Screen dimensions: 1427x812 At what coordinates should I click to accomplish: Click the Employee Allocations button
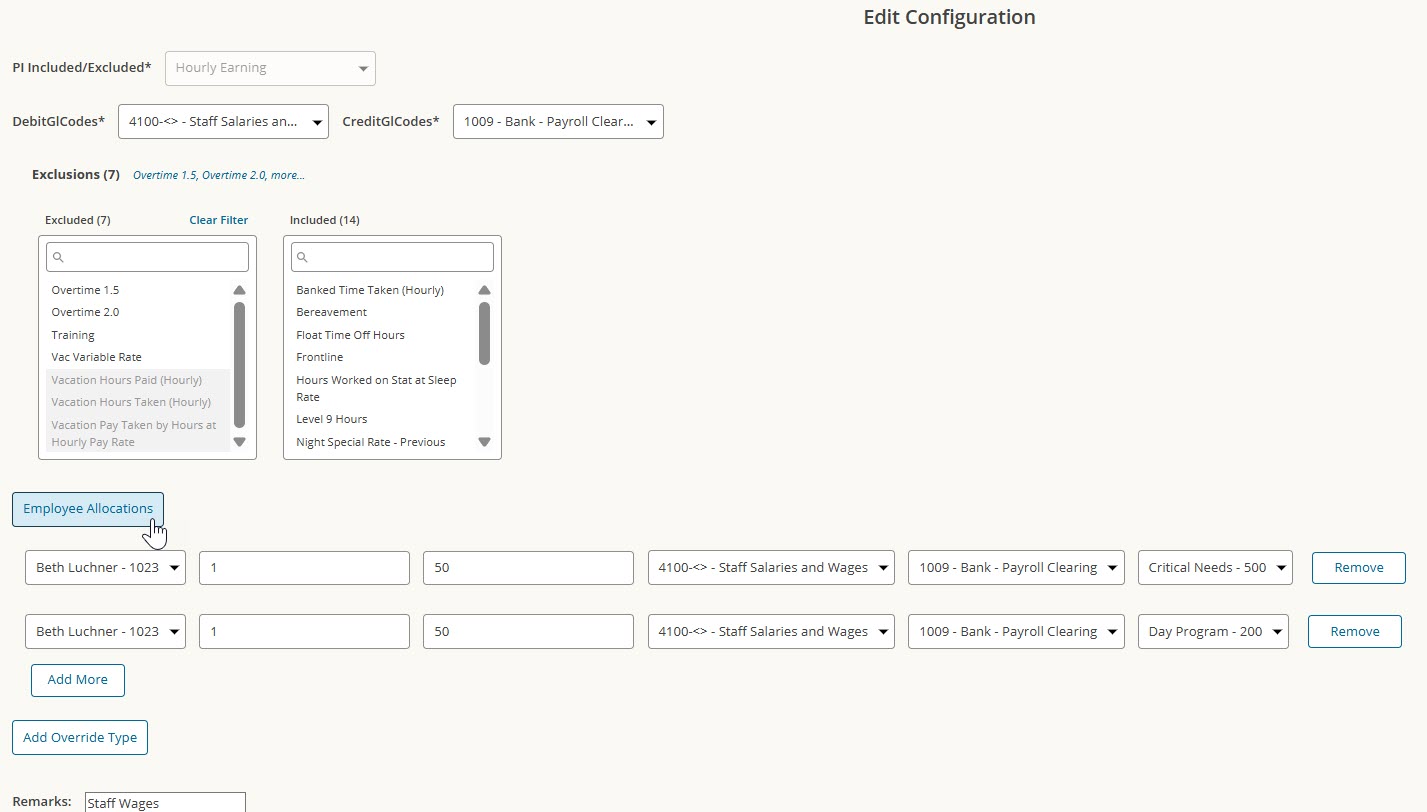(x=88, y=509)
